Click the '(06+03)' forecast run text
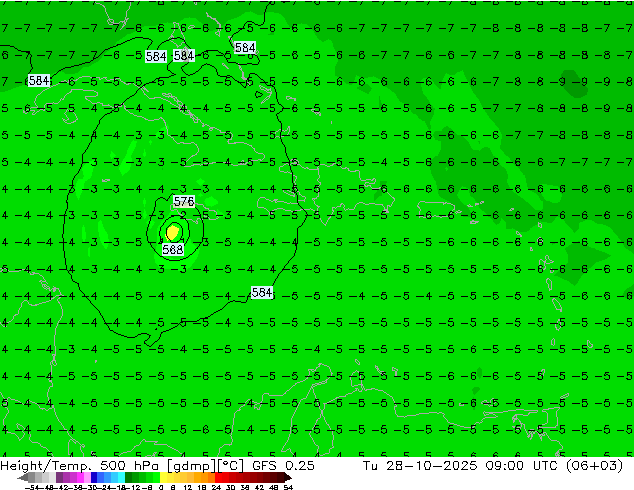Image resolution: width=634 pixels, height=490 pixels. click(x=594, y=466)
